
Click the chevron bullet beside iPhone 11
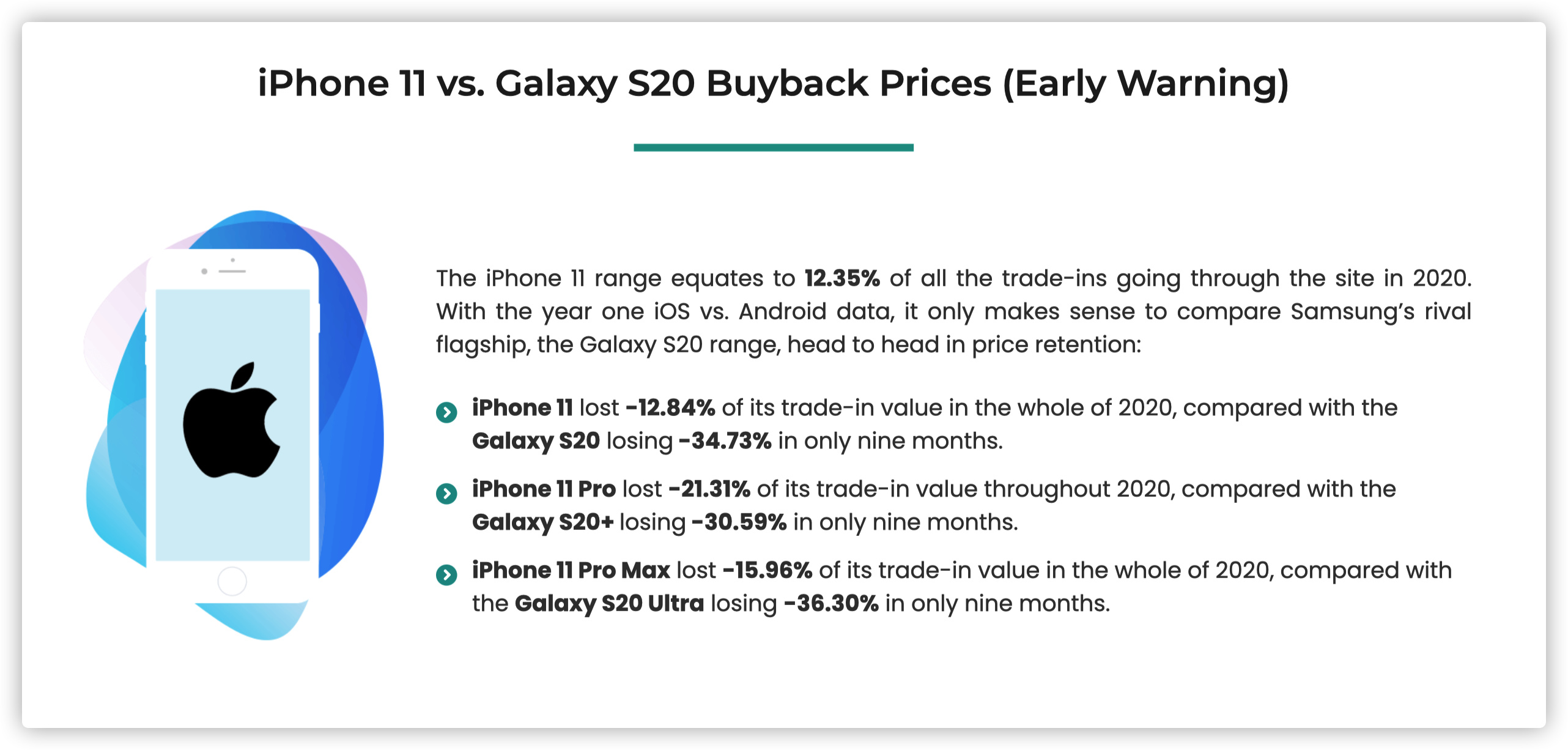pos(446,412)
